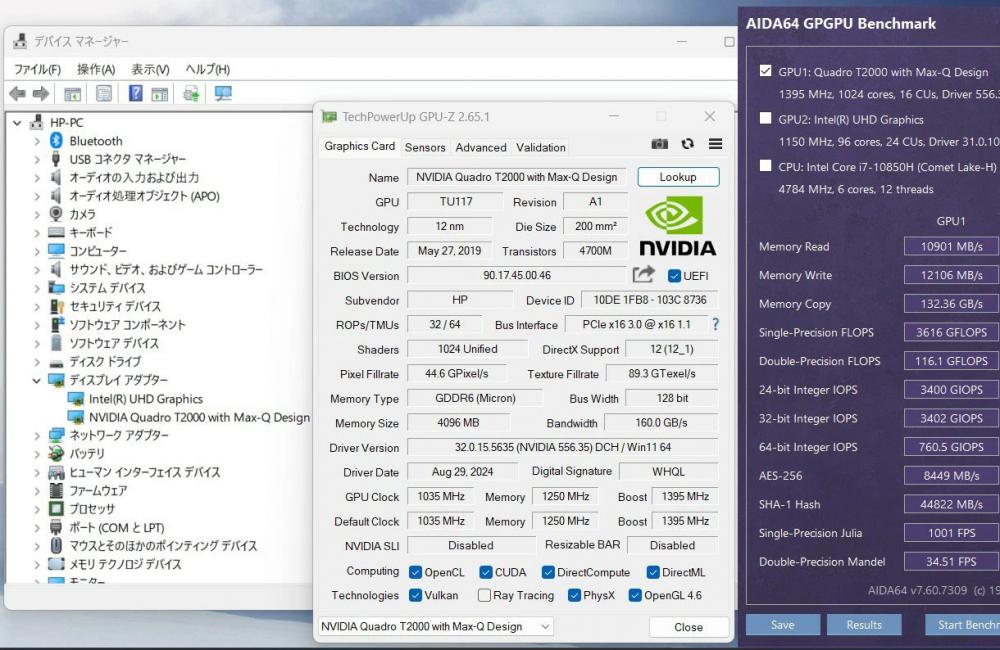This screenshot has height=650, width=1000.
Task: Uncheck GPU1 Quadro T2000 in AIDA64
Action: (x=765, y=71)
